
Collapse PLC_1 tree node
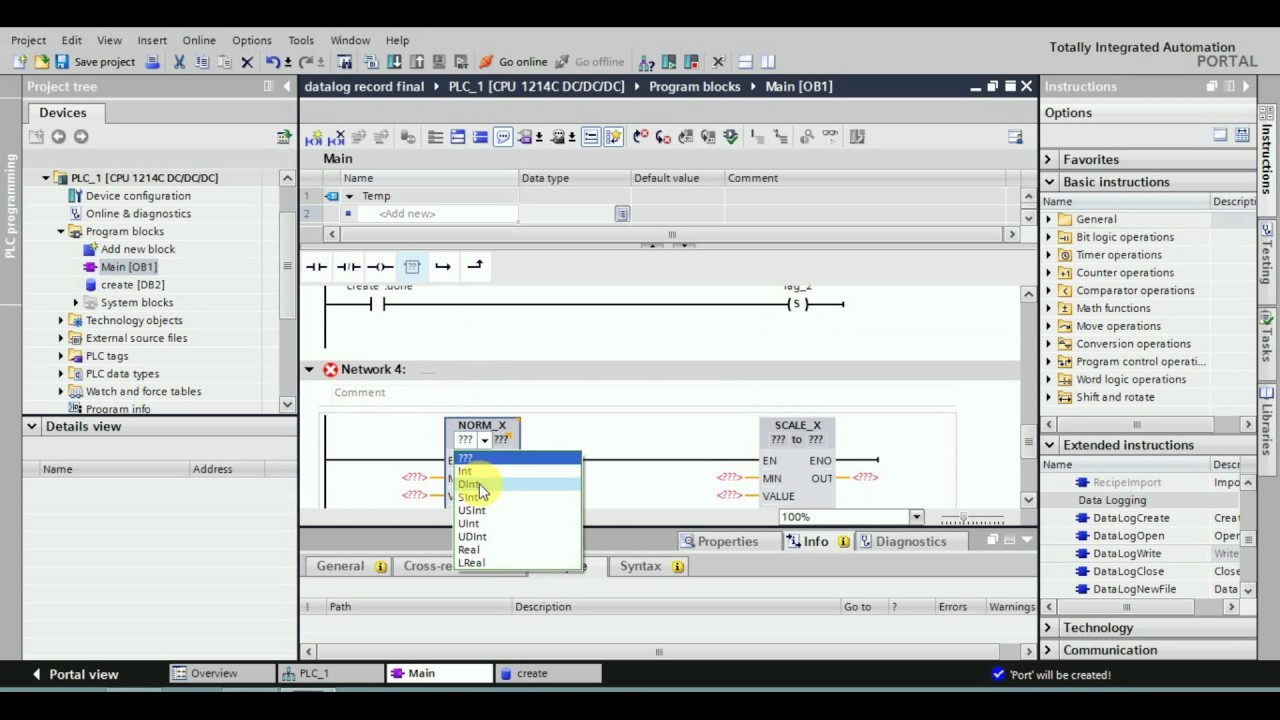pyautogui.click(x=45, y=178)
